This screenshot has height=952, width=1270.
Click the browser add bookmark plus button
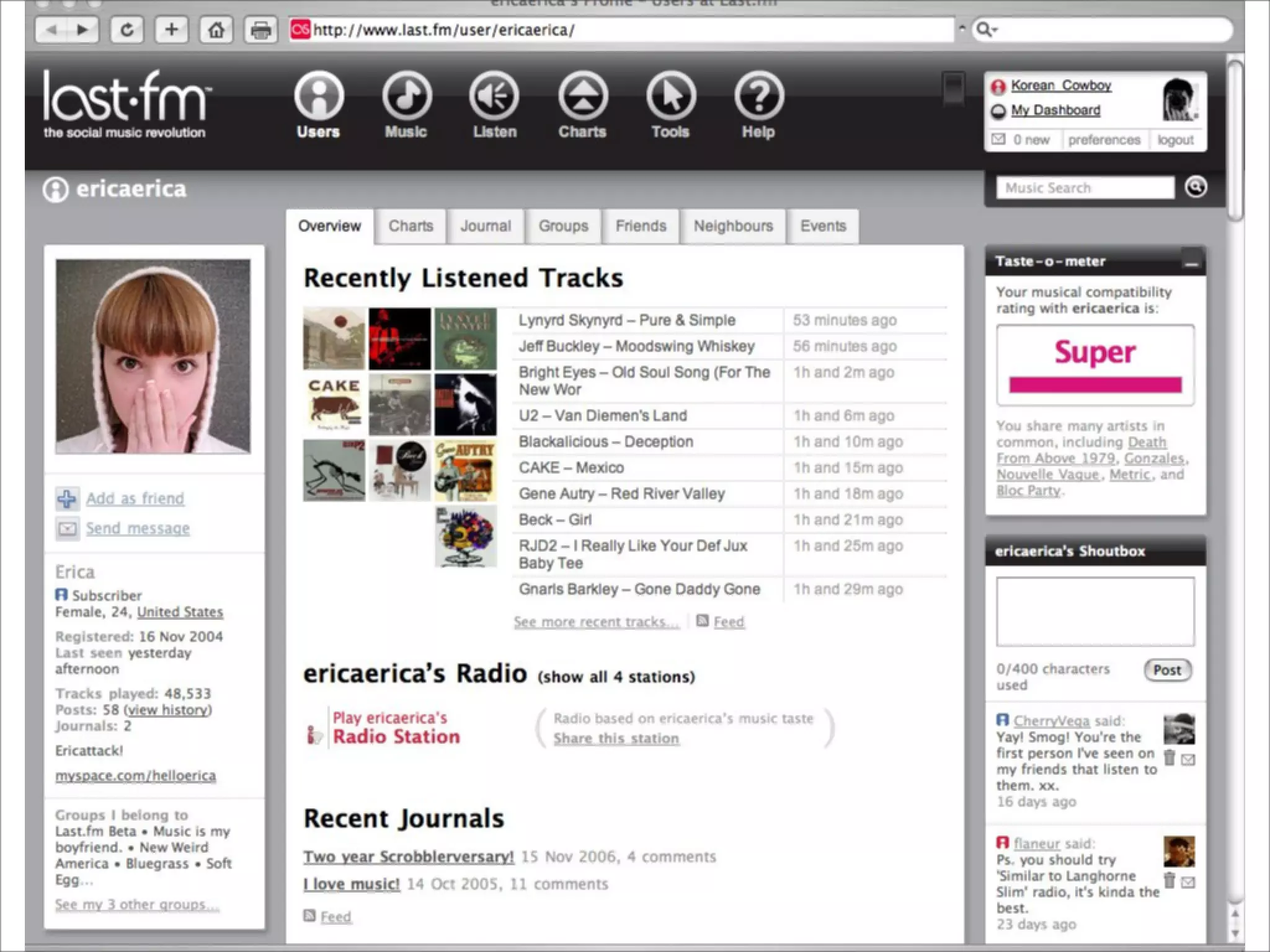point(171,30)
